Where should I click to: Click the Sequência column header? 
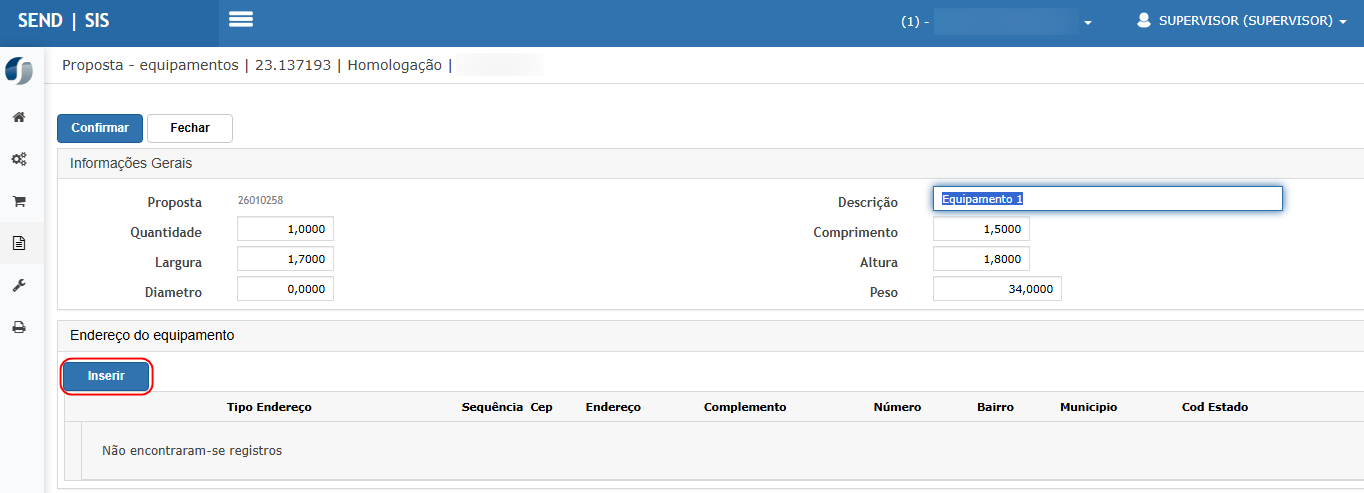click(x=492, y=407)
